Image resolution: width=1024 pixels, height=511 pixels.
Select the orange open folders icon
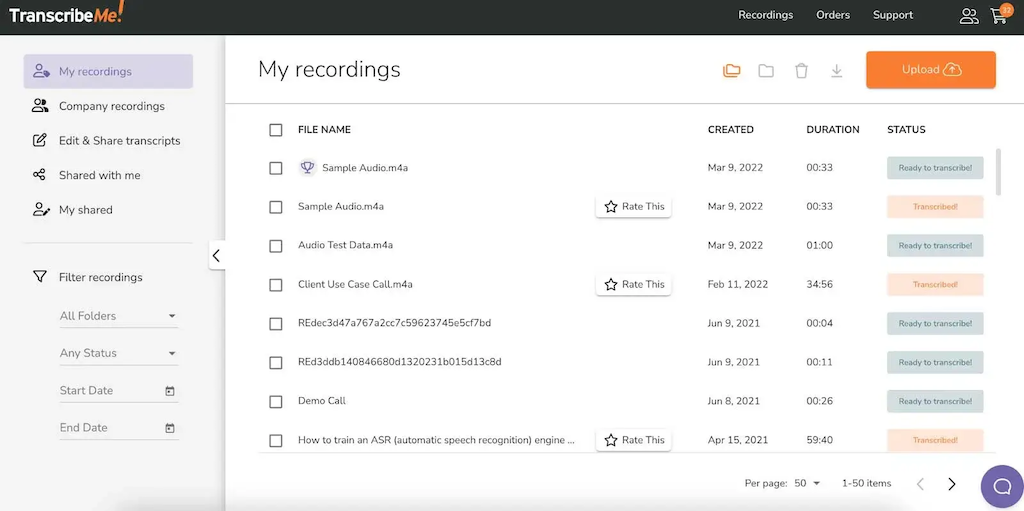tap(732, 71)
